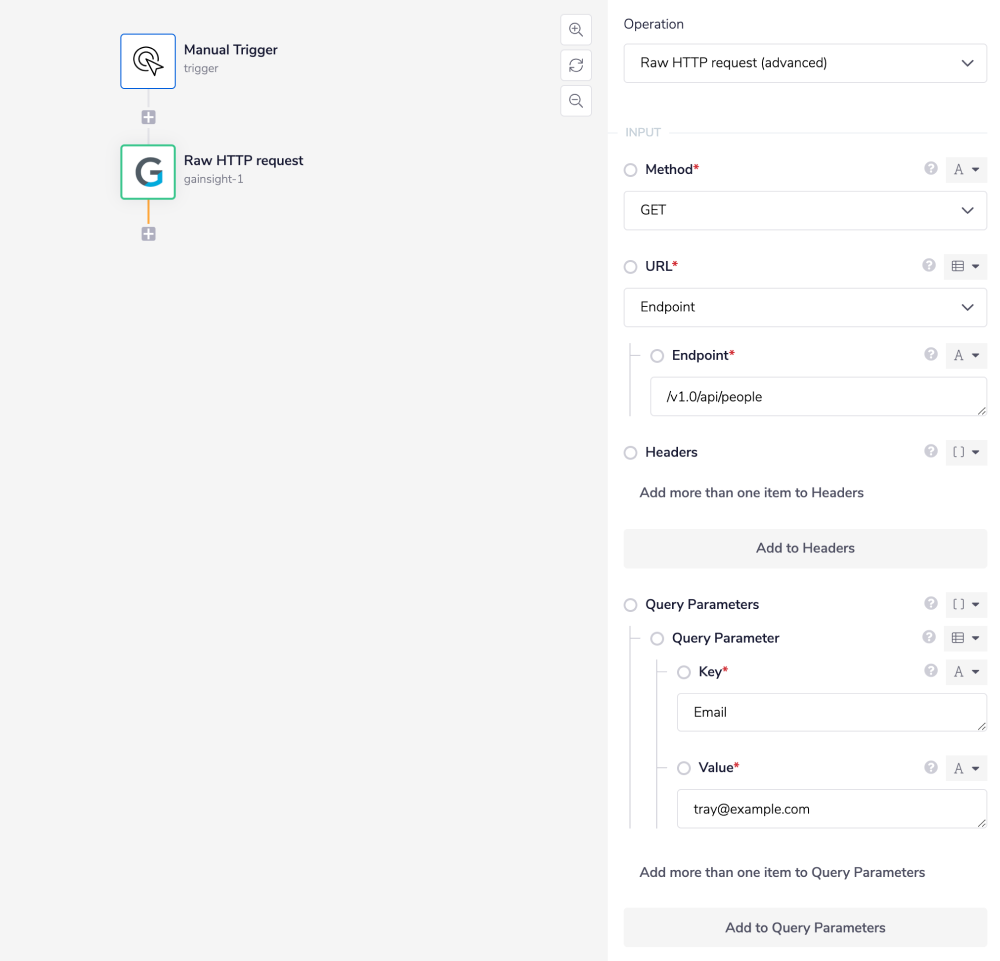Click the zoom in magnifier icon
The image size is (1000, 961).
pos(576,30)
